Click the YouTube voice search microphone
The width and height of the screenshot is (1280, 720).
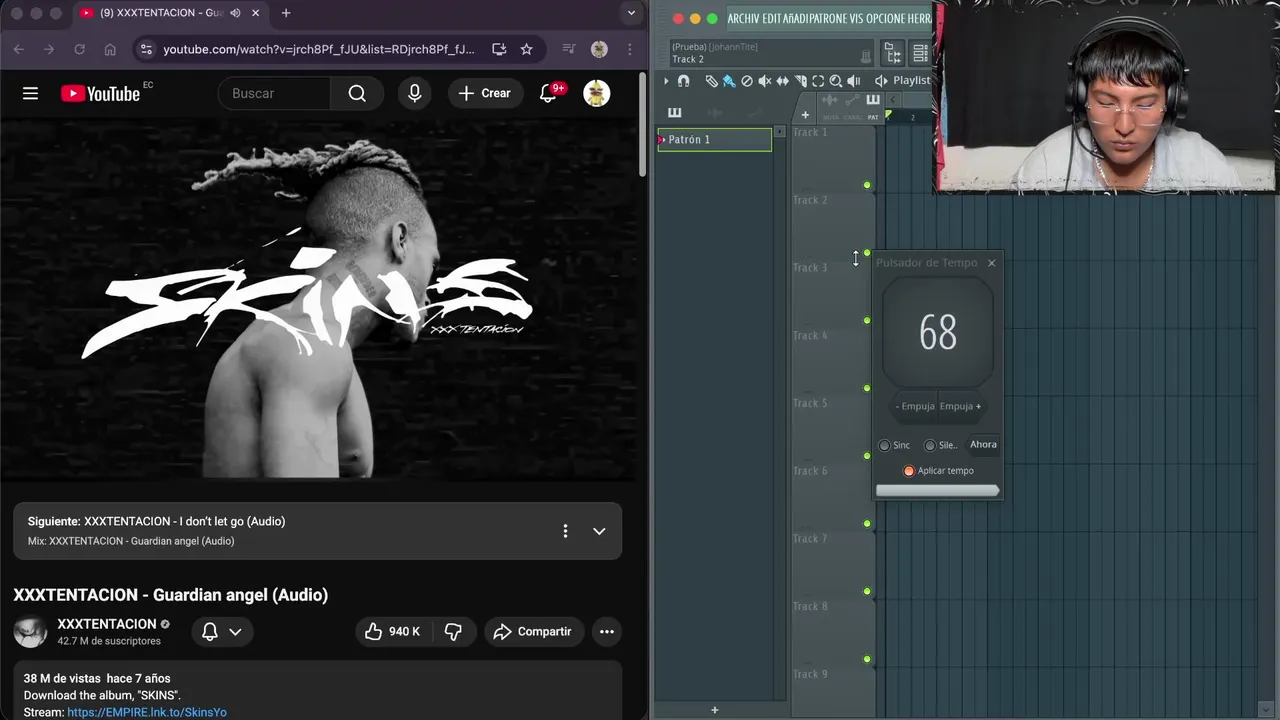click(x=415, y=93)
